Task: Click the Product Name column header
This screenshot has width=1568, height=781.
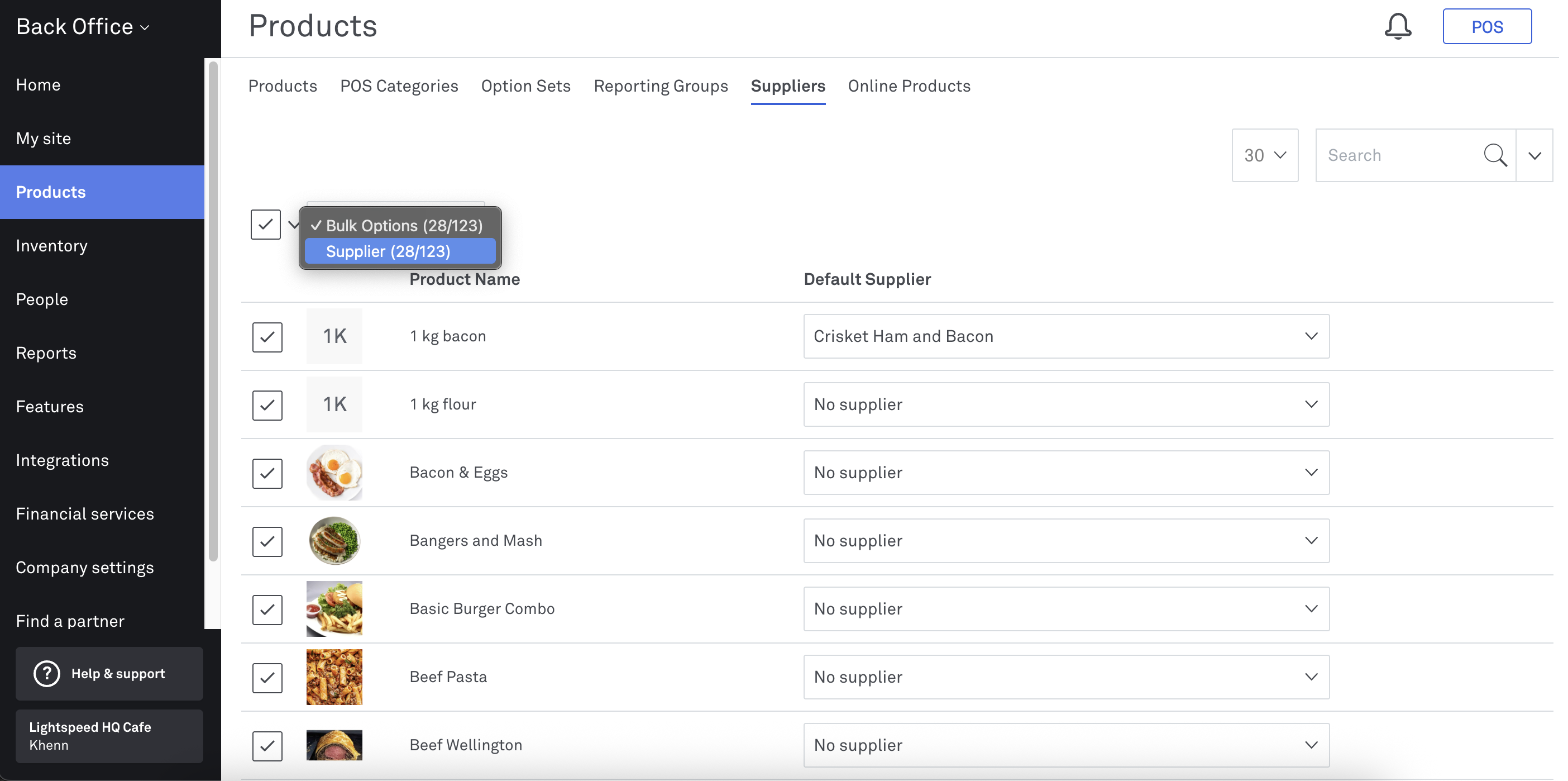Action: coord(465,279)
